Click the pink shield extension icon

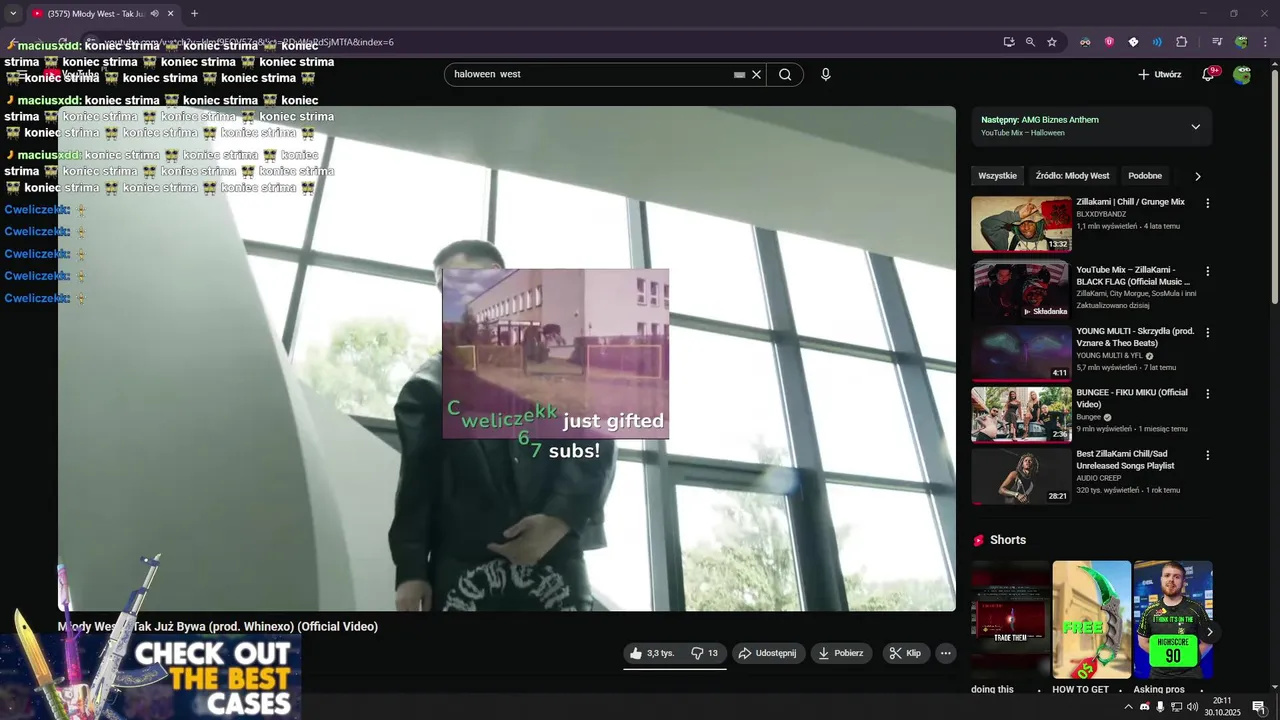(1109, 42)
